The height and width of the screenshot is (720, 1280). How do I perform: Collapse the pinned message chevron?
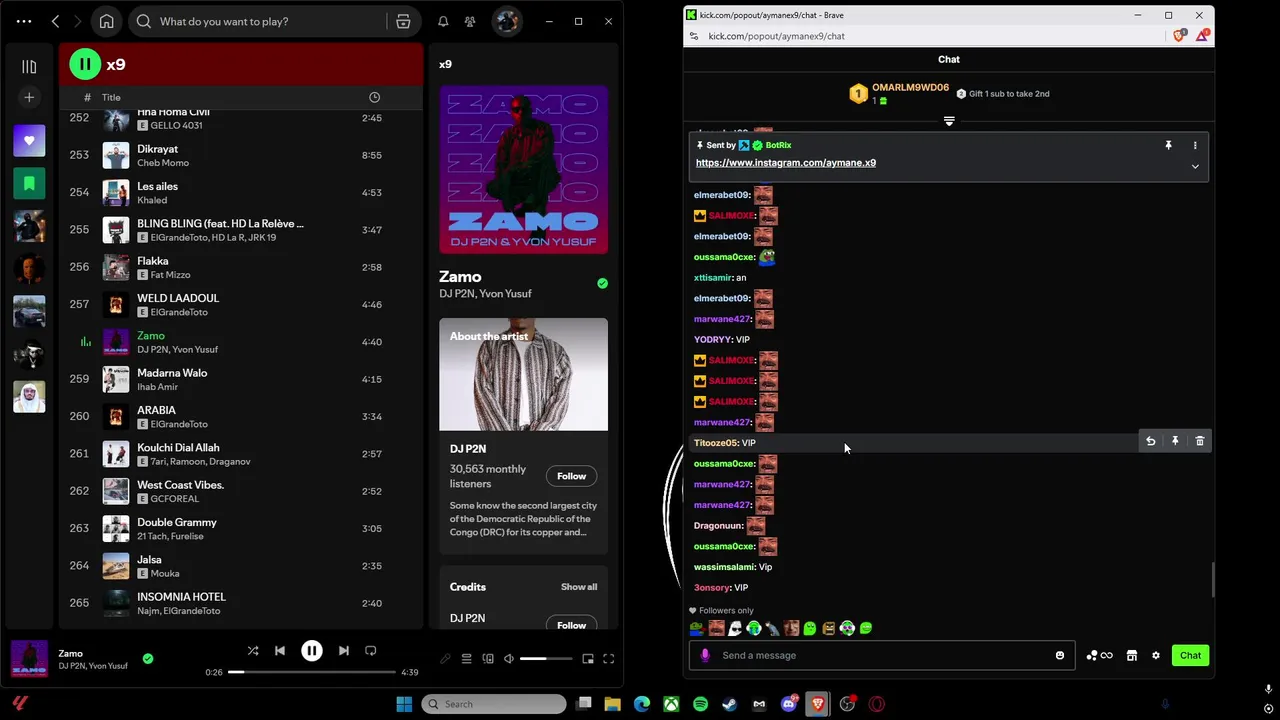coord(1195,167)
